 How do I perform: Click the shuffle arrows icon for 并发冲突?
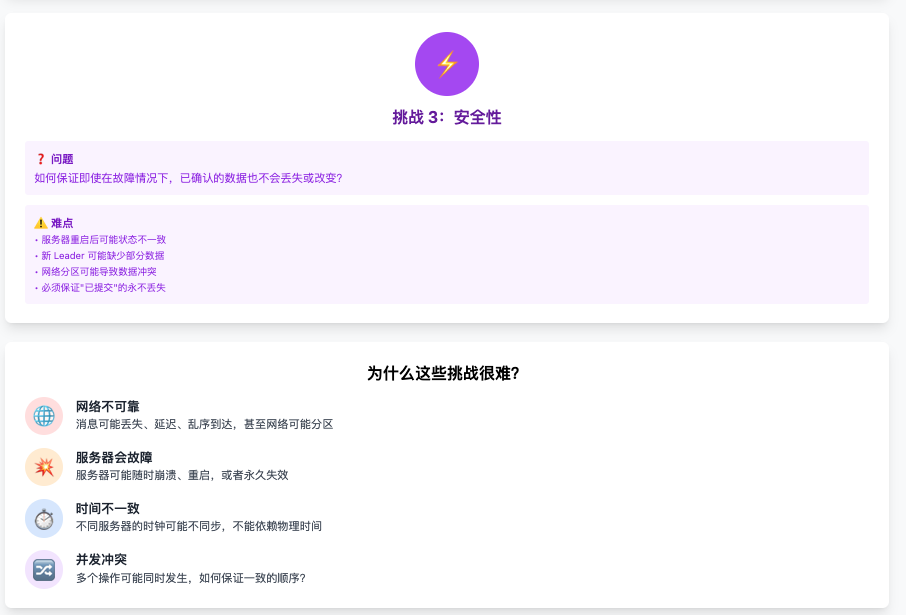pyautogui.click(x=44, y=569)
